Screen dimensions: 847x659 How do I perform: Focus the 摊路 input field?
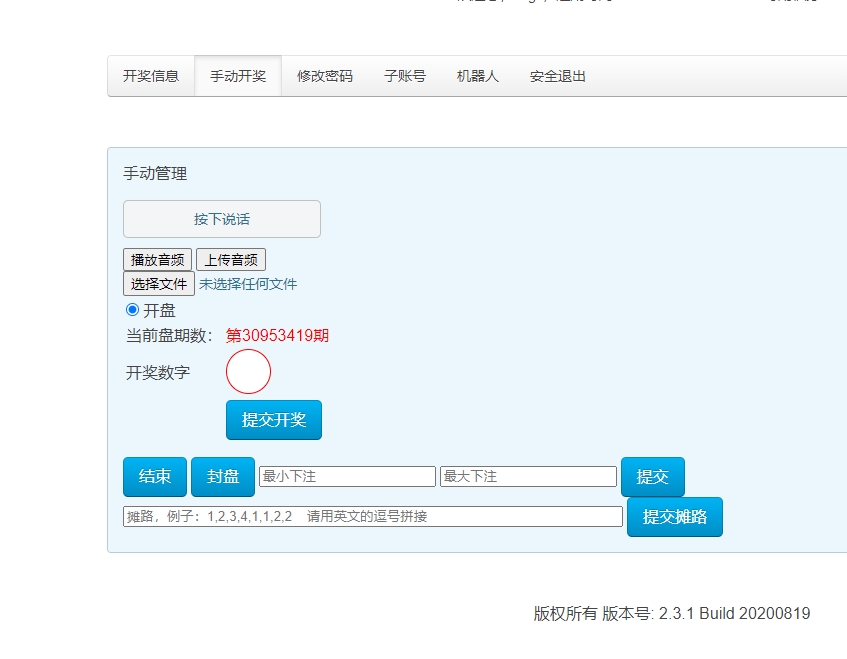[373, 516]
